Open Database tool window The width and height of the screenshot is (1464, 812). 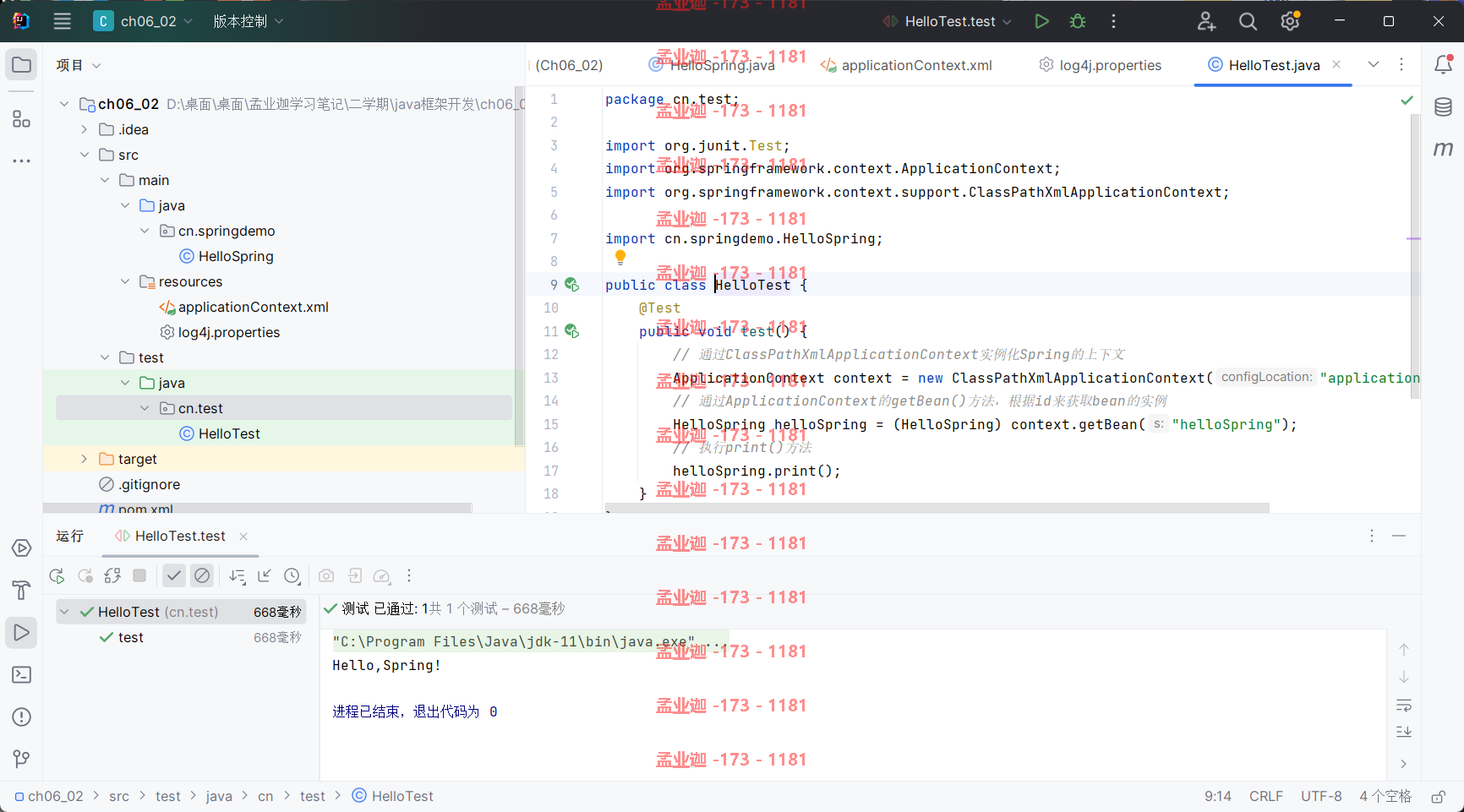1443,106
